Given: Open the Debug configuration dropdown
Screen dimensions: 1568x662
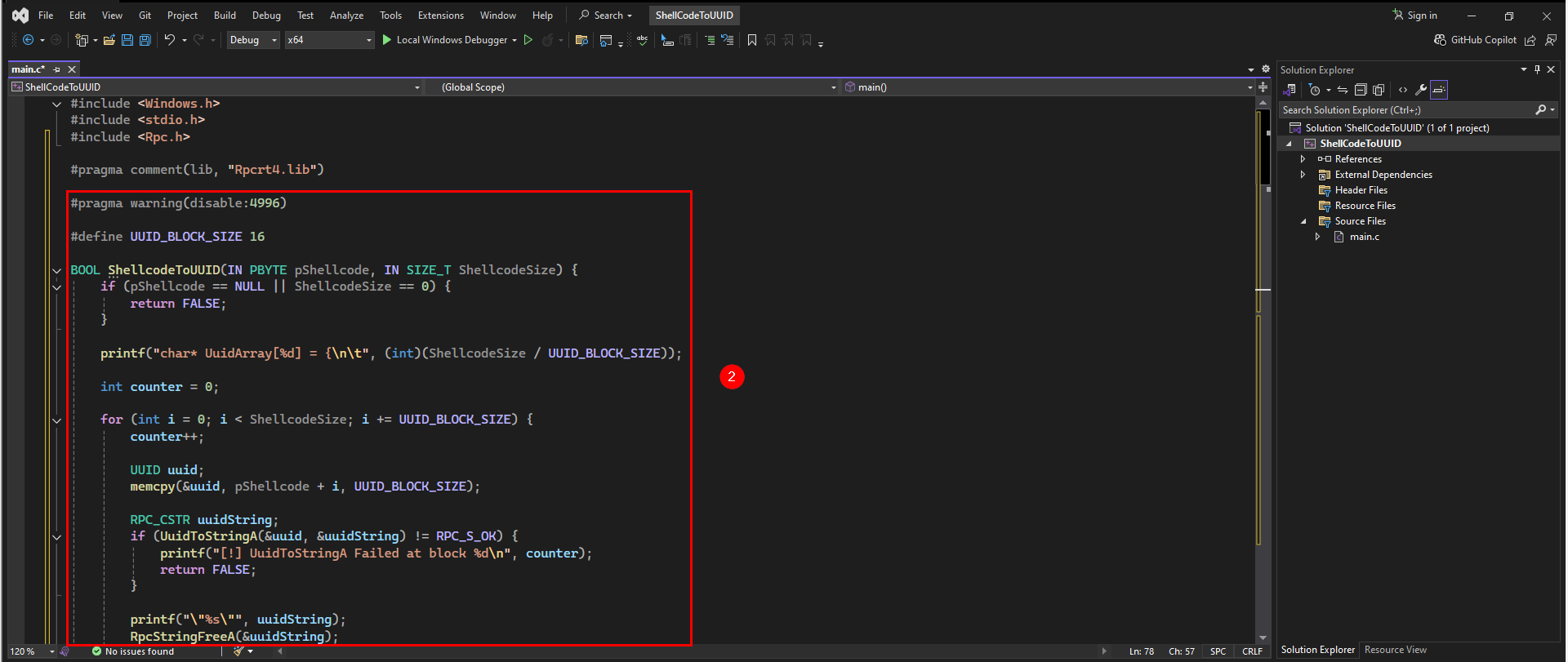Looking at the screenshot, I should tap(253, 40).
